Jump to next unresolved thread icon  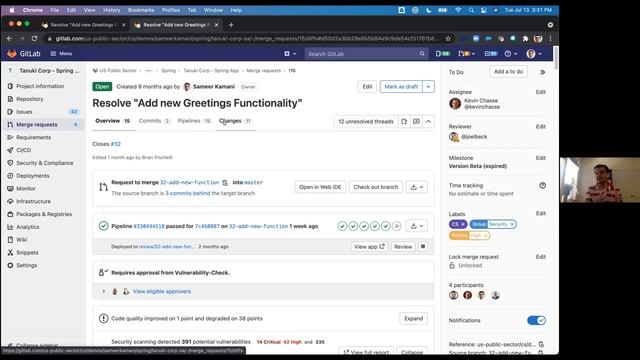tap(404, 121)
